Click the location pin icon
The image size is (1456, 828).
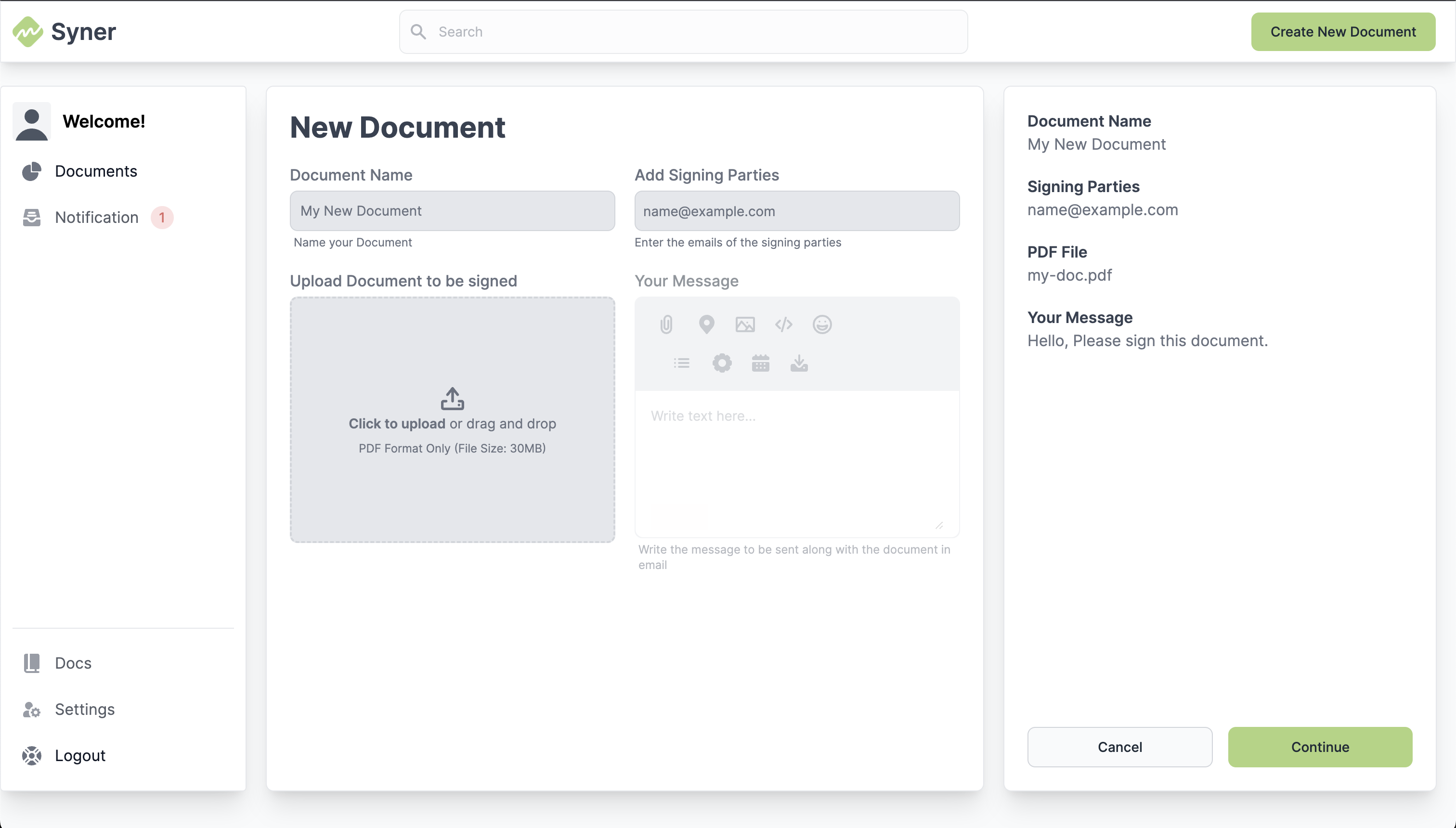706,325
